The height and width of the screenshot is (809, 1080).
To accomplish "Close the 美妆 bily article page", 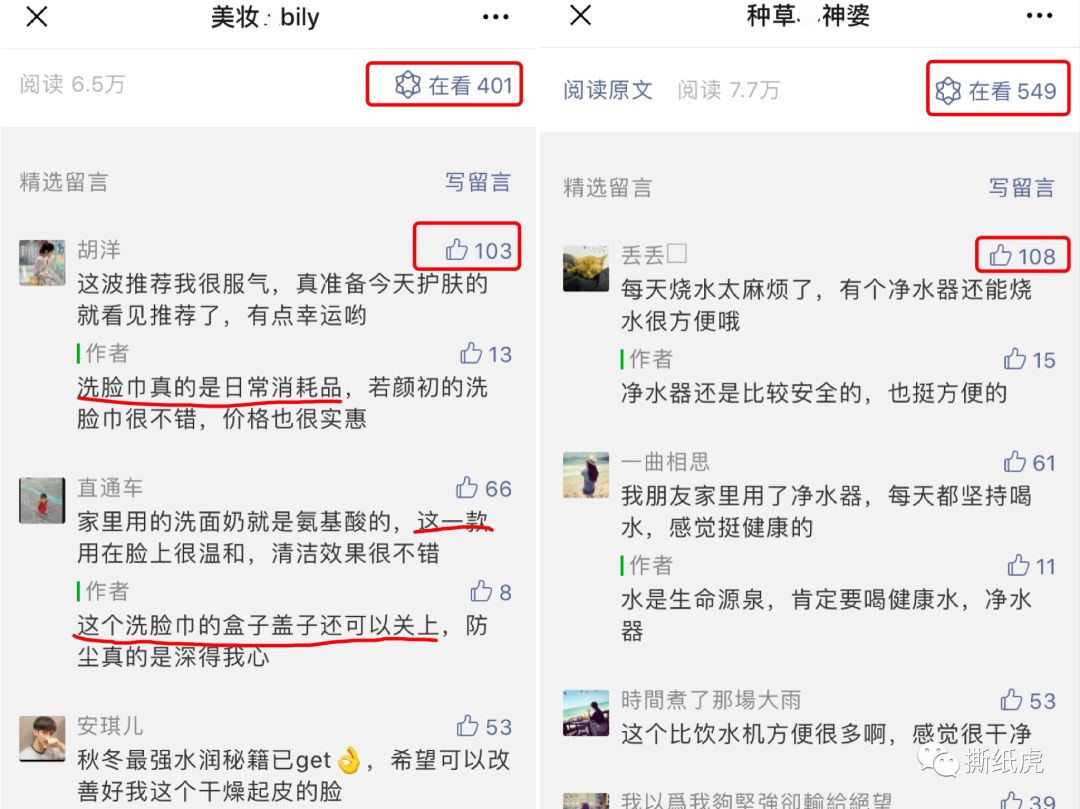I will point(37,17).
